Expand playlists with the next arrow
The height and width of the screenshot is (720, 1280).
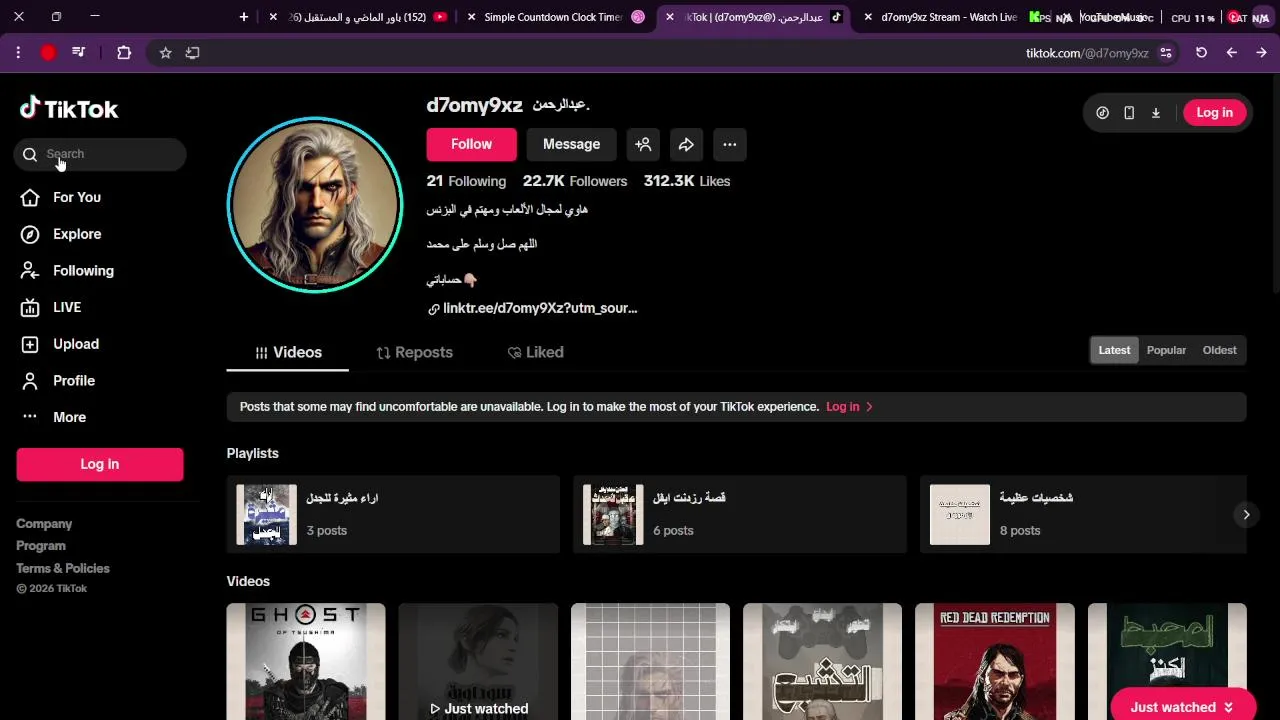[x=1246, y=514]
